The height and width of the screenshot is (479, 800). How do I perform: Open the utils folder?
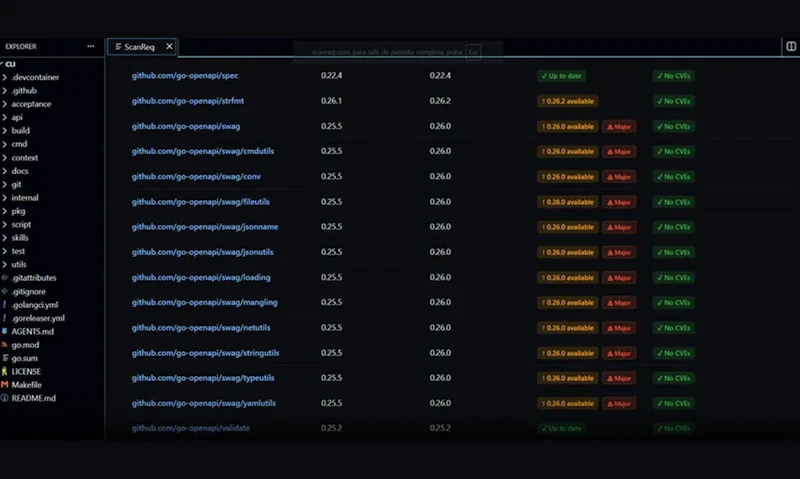(18, 265)
